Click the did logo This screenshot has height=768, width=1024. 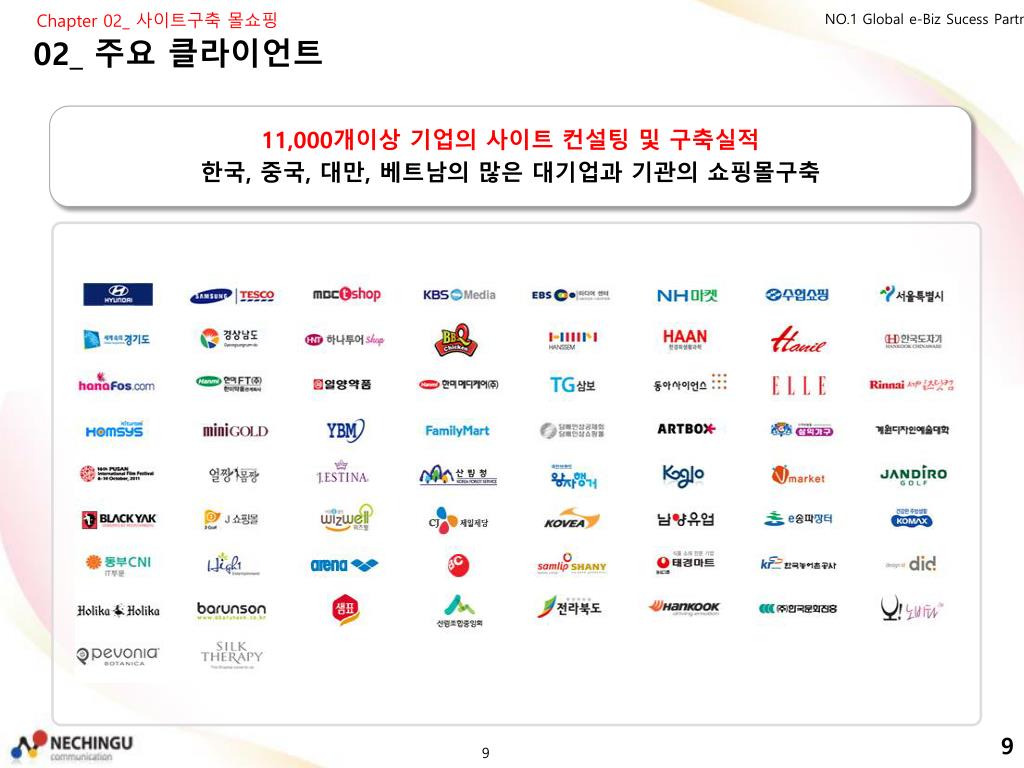point(912,563)
